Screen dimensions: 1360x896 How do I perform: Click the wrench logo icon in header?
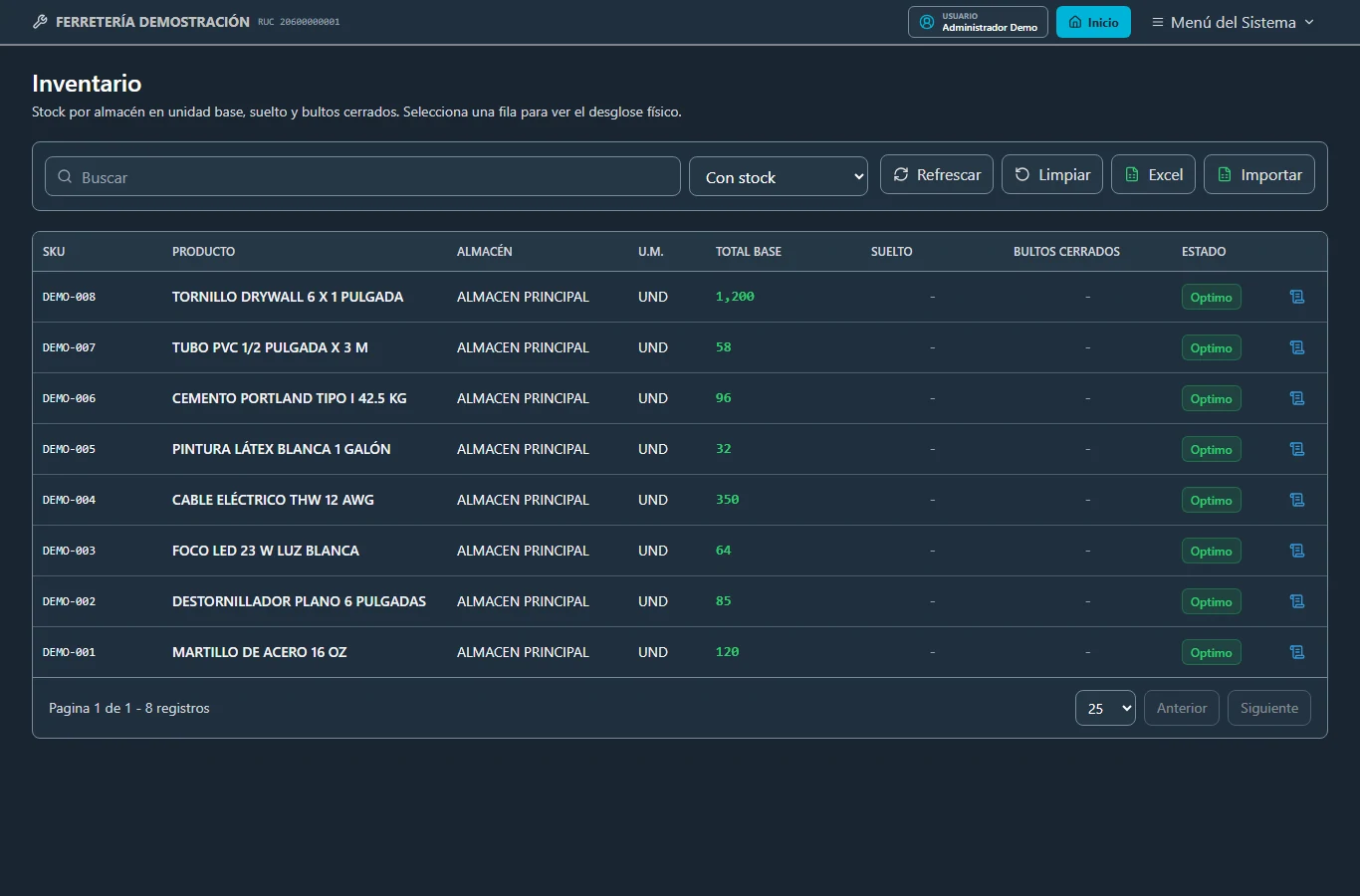pyautogui.click(x=40, y=22)
